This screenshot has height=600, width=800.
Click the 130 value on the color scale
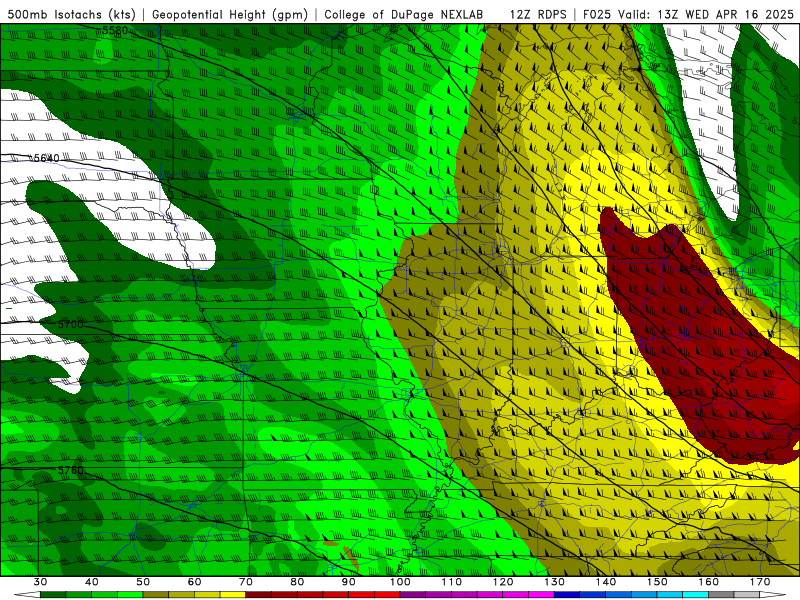[555, 582]
